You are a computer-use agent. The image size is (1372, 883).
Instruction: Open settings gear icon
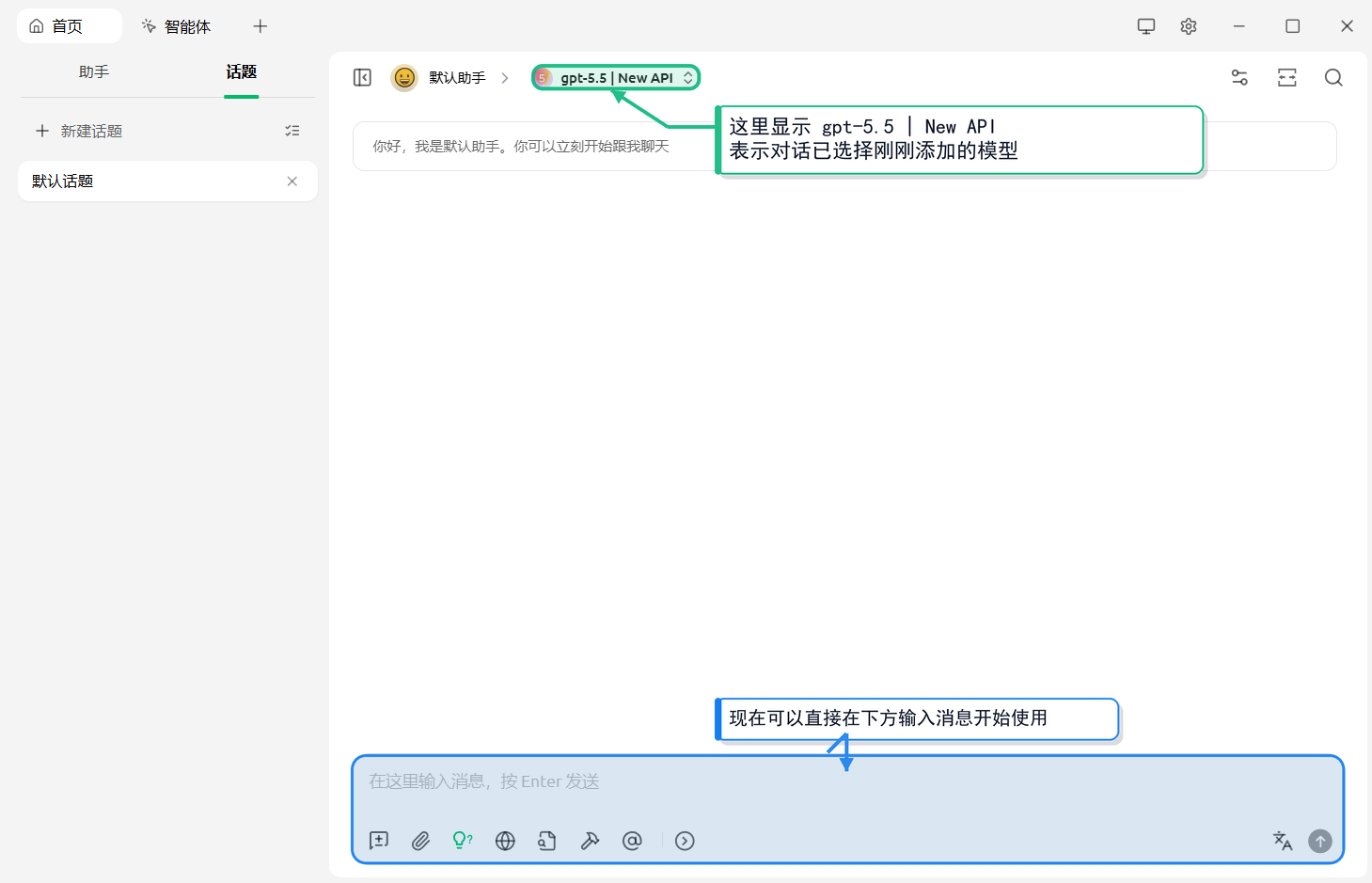click(x=1189, y=26)
